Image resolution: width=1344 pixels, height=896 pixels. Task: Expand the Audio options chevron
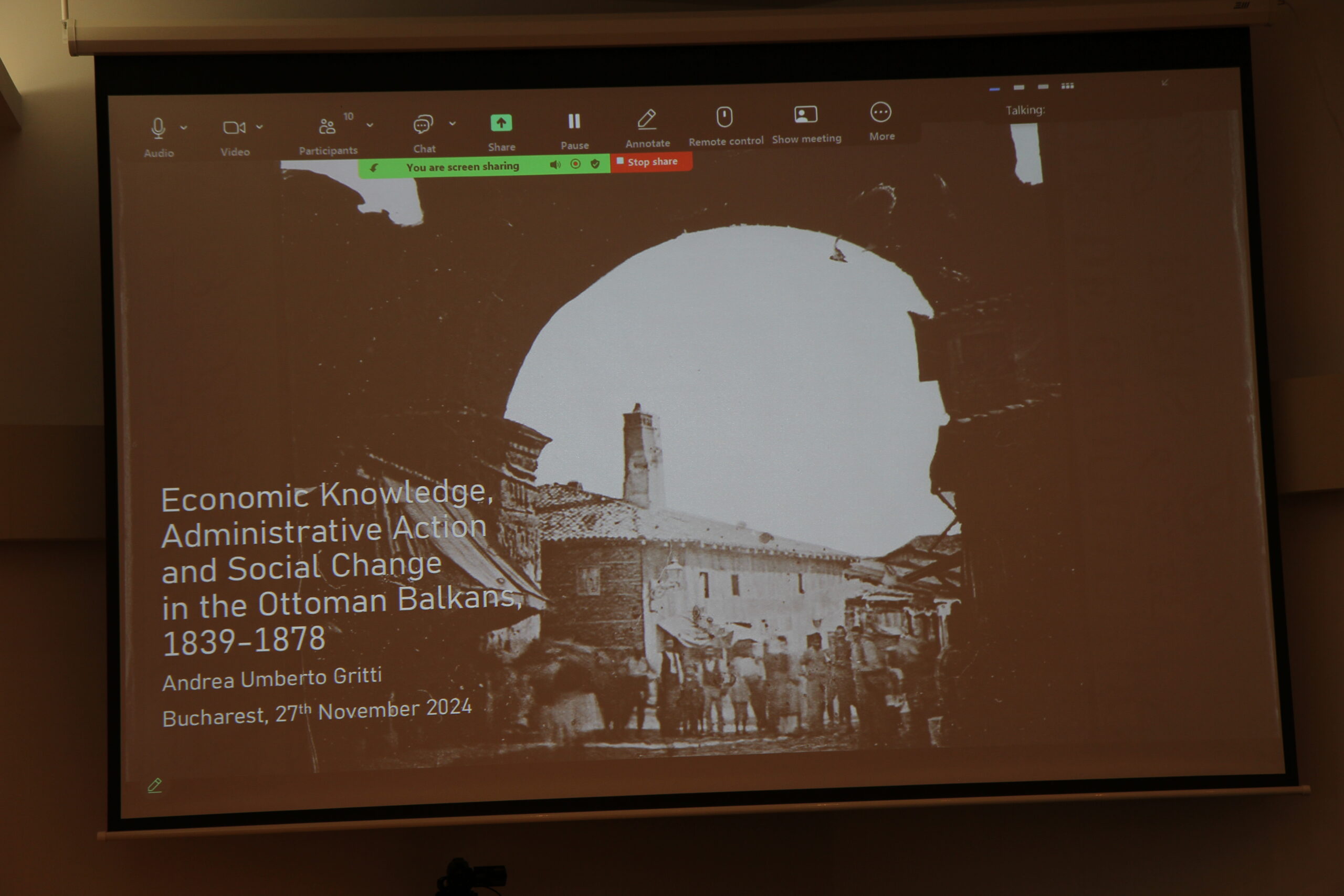(183, 128)
